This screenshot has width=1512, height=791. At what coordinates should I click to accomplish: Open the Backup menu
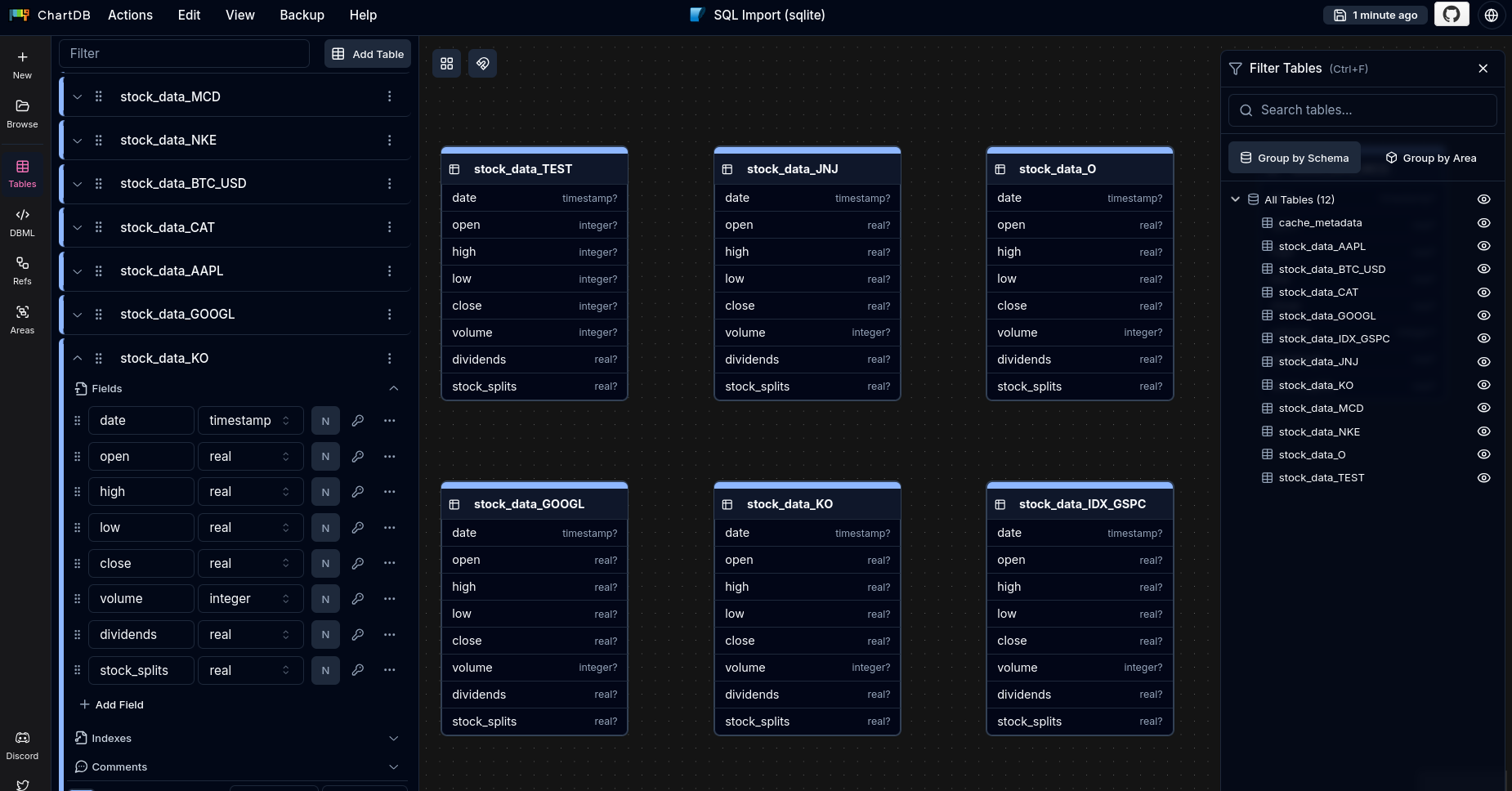pos(302,15)
